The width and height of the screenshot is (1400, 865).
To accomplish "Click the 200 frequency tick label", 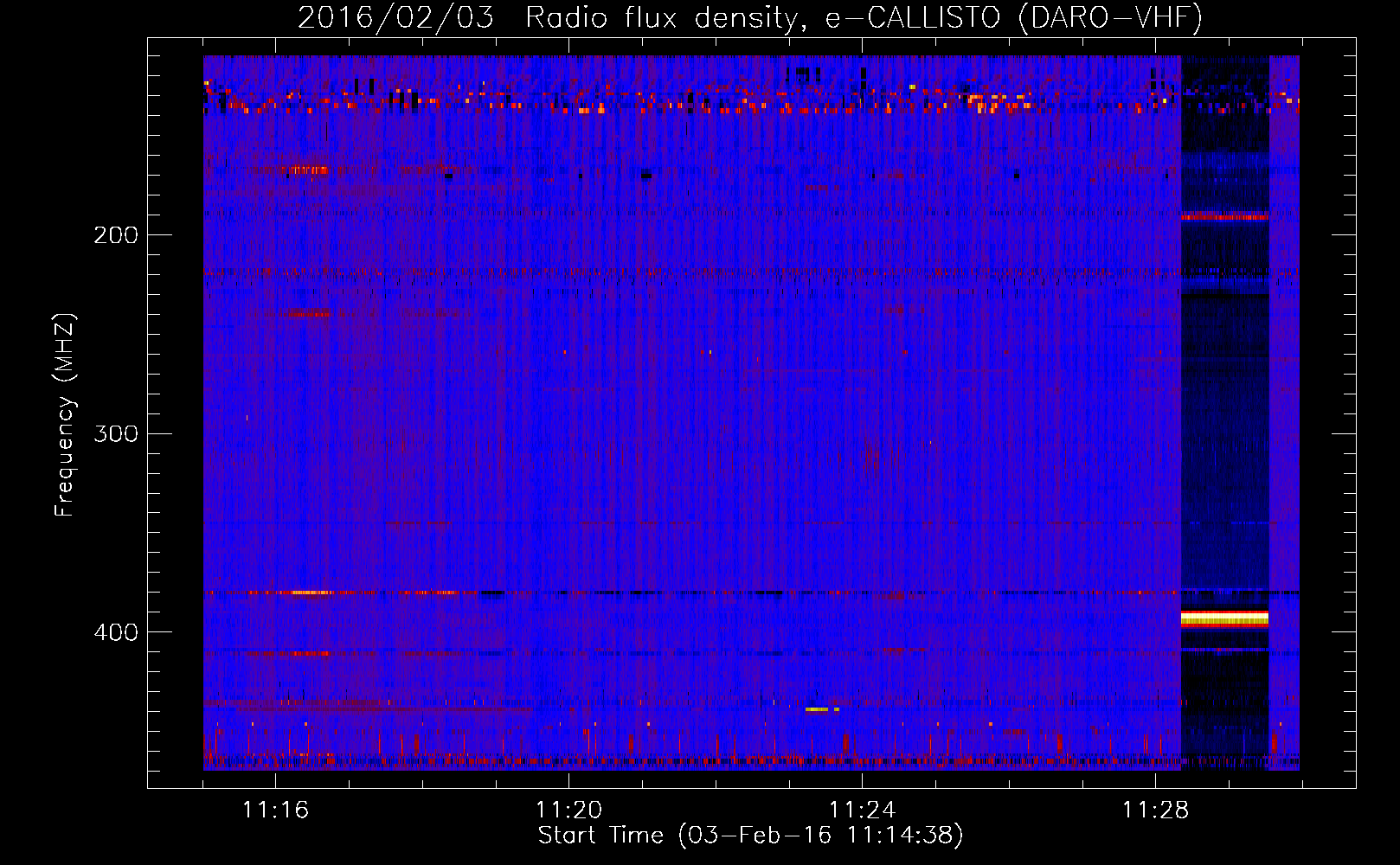I will point(116,235).
